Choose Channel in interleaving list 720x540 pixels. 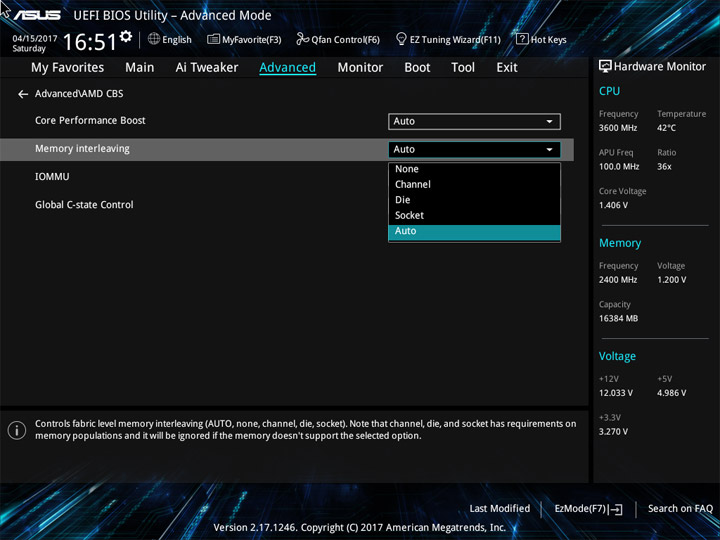tap(474, 185)
